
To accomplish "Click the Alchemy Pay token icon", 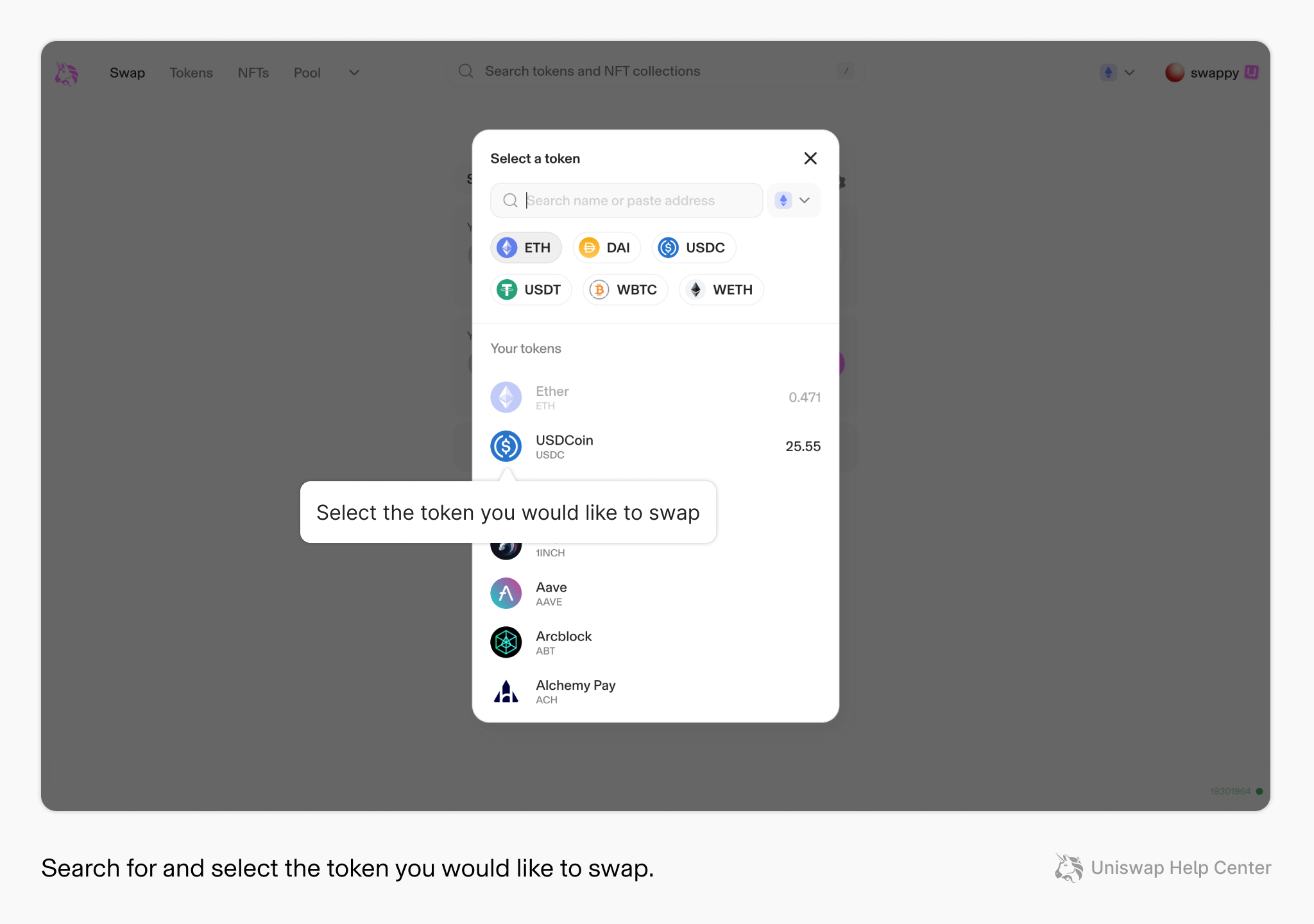I will 506,692.
